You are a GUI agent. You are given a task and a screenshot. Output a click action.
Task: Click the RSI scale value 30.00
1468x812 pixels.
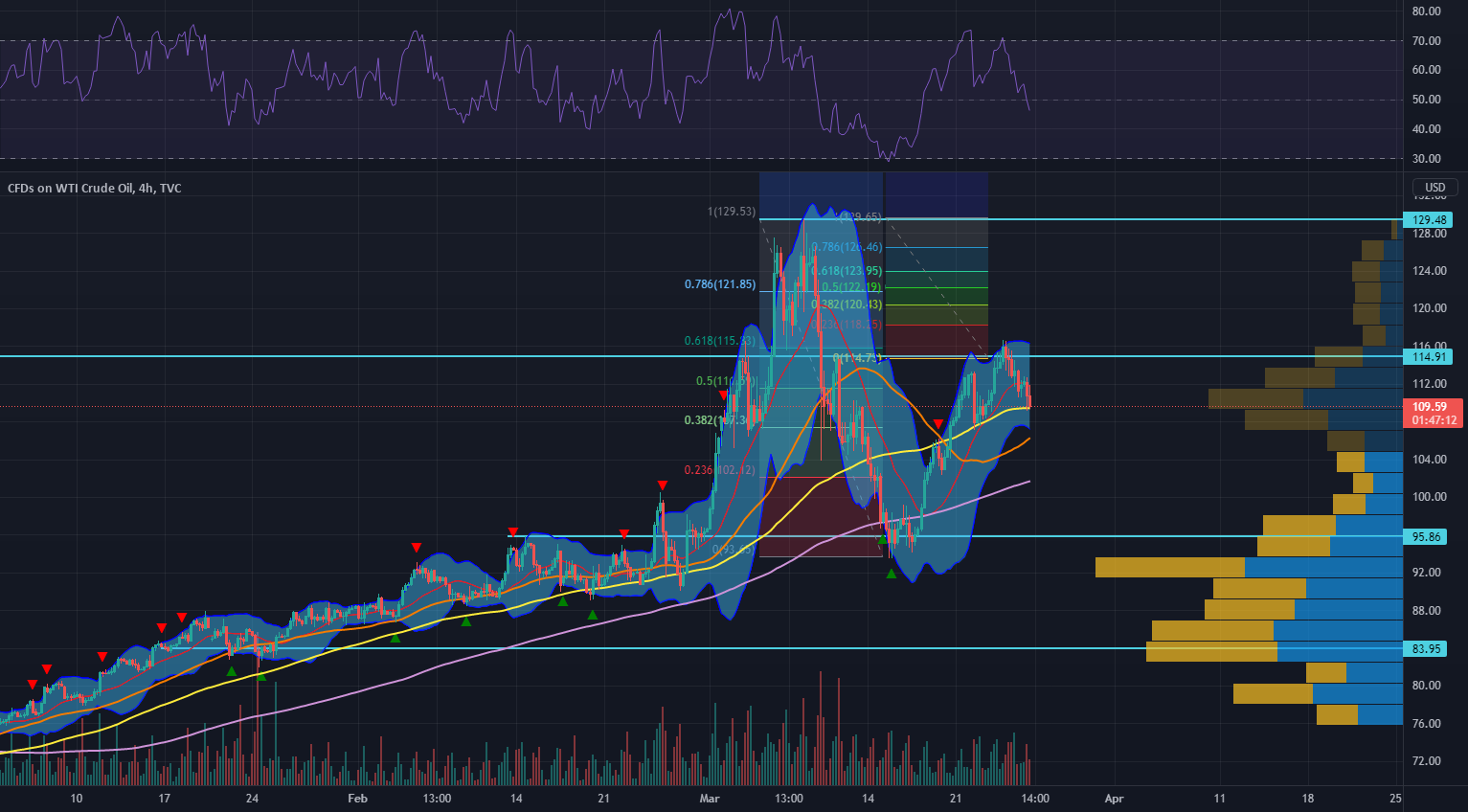click(1427, 159)
